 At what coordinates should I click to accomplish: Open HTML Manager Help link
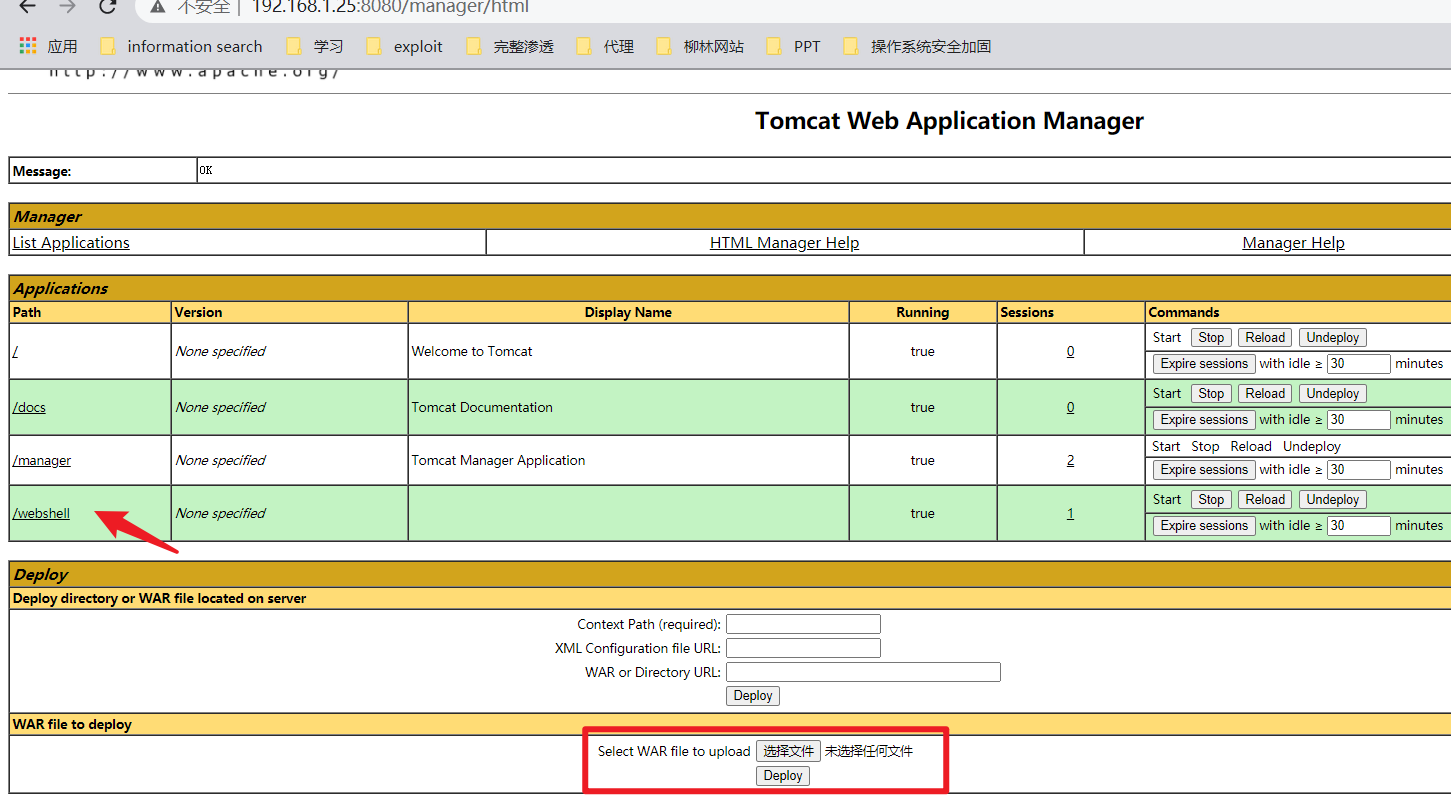pyautogui.click(x=784, y=243)
